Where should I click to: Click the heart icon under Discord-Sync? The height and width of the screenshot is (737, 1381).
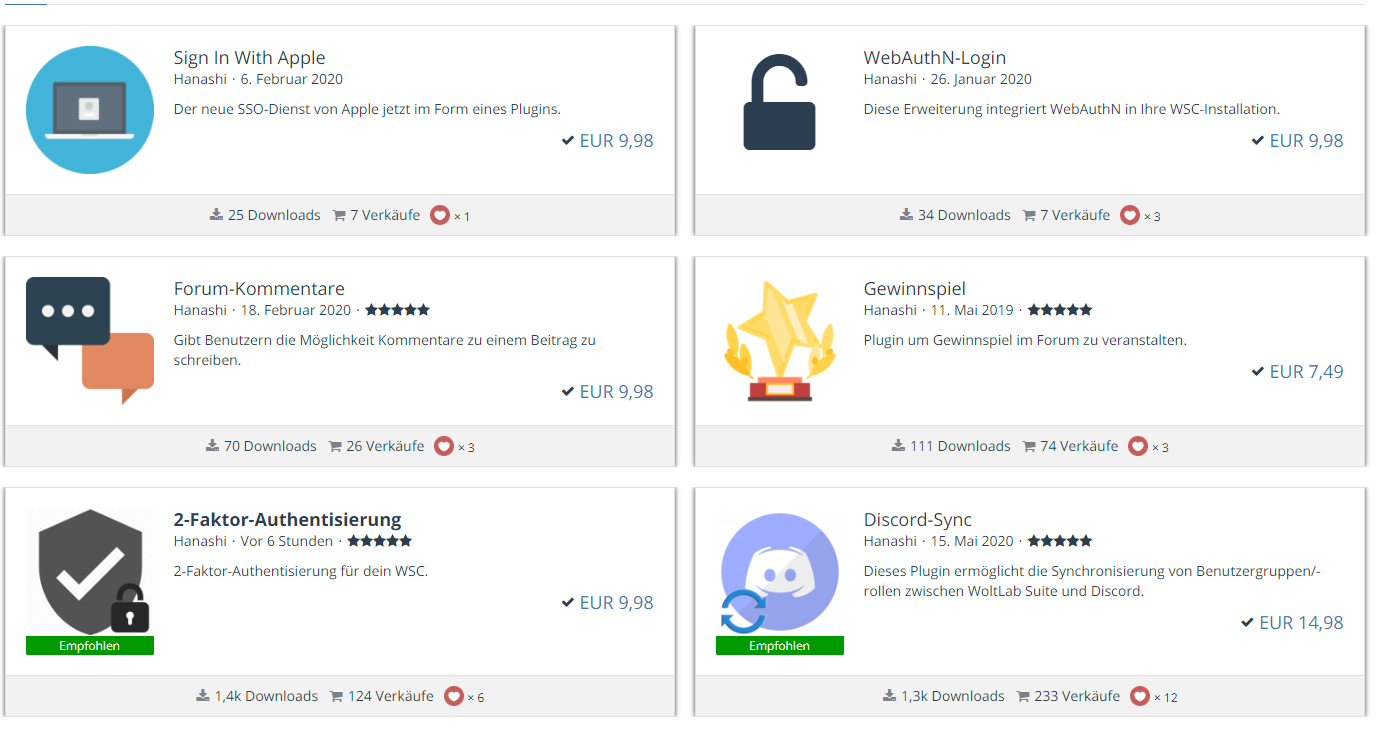pos(1140,696)
